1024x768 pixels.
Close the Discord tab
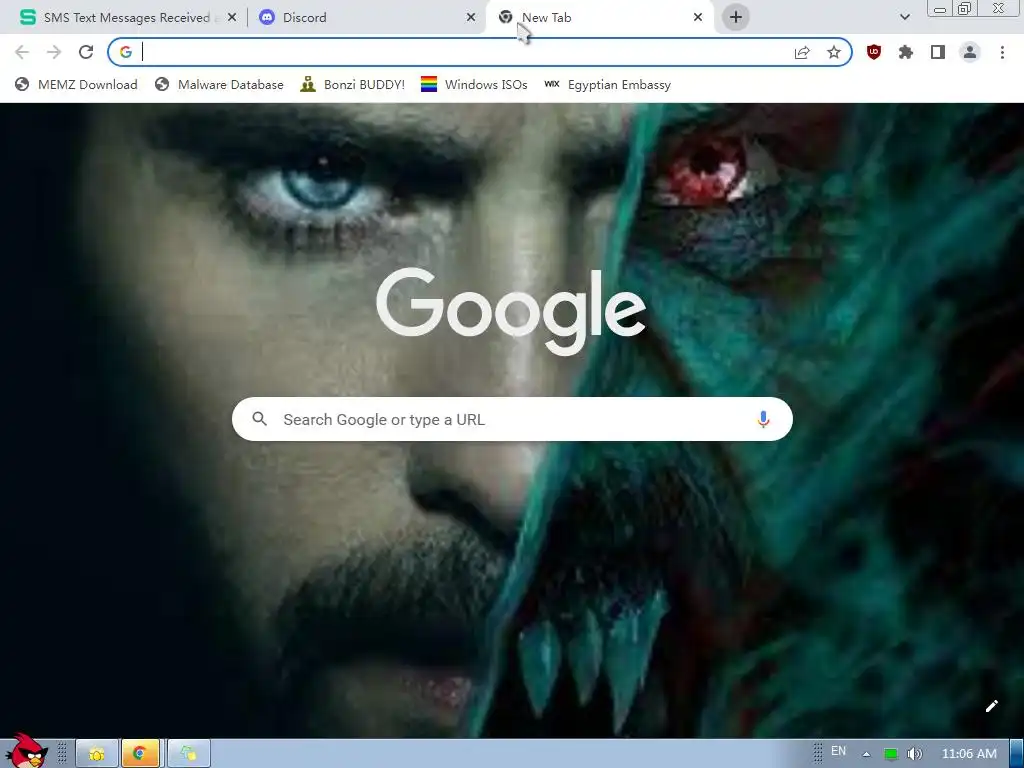point(471,18)
